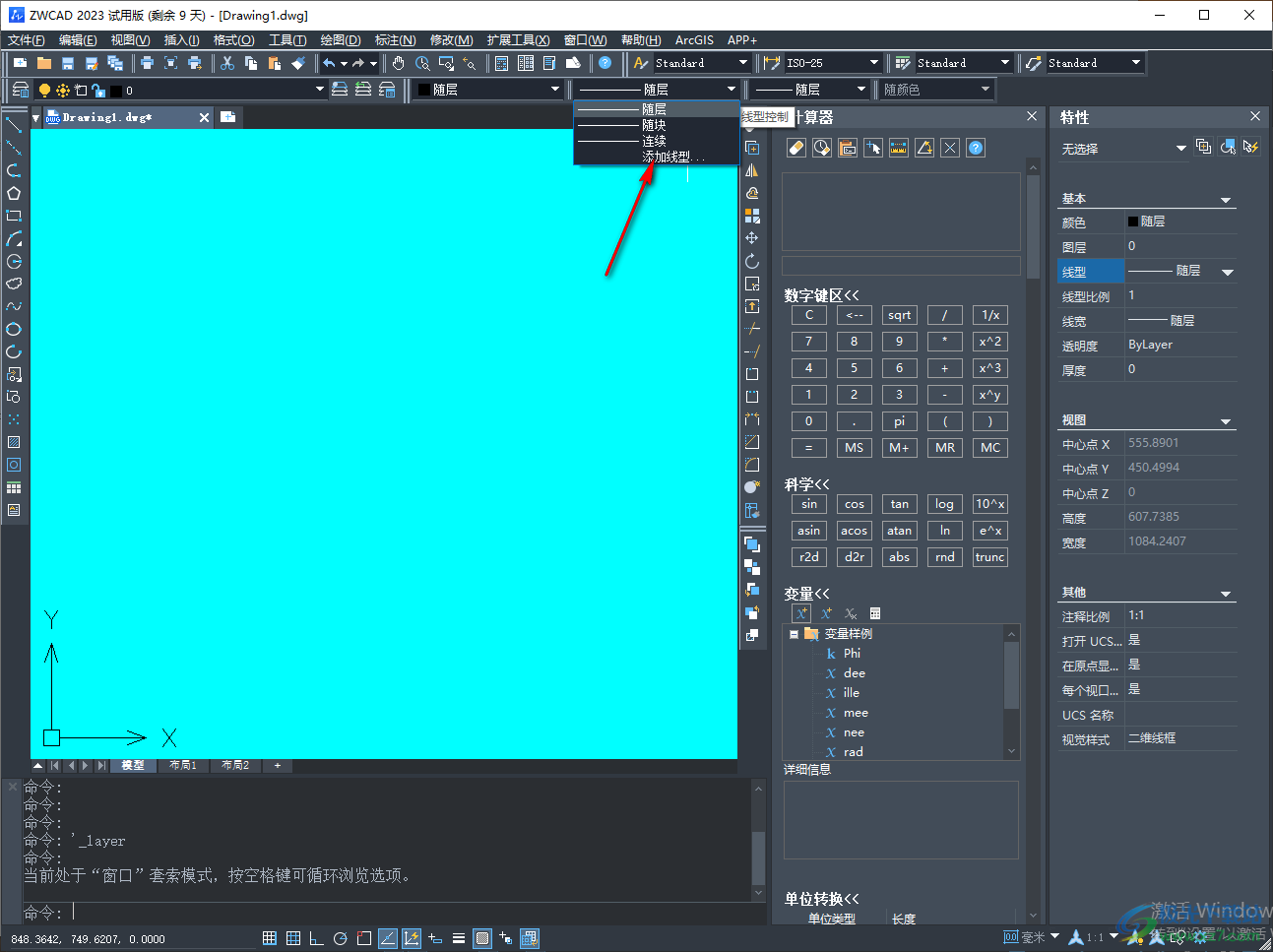Click calculator angle measurement icon
The height and width of the screenshot is (952, 1273).
(924, 148)
